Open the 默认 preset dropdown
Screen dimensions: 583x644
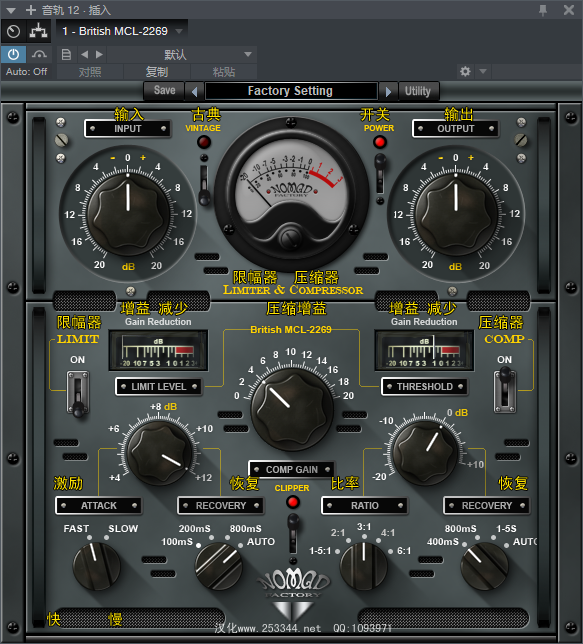(182, 55)
